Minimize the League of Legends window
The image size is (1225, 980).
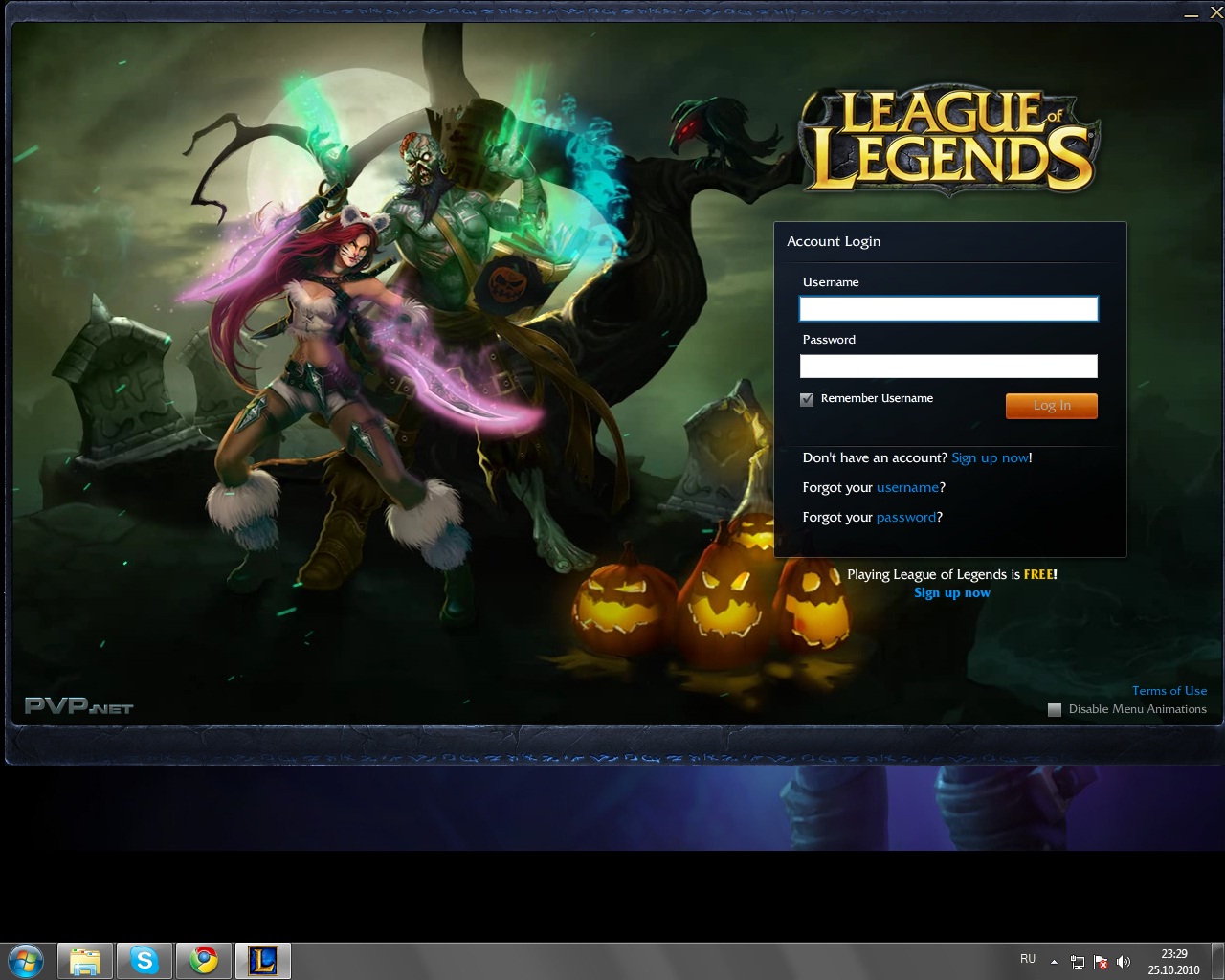pos(1191,14)
